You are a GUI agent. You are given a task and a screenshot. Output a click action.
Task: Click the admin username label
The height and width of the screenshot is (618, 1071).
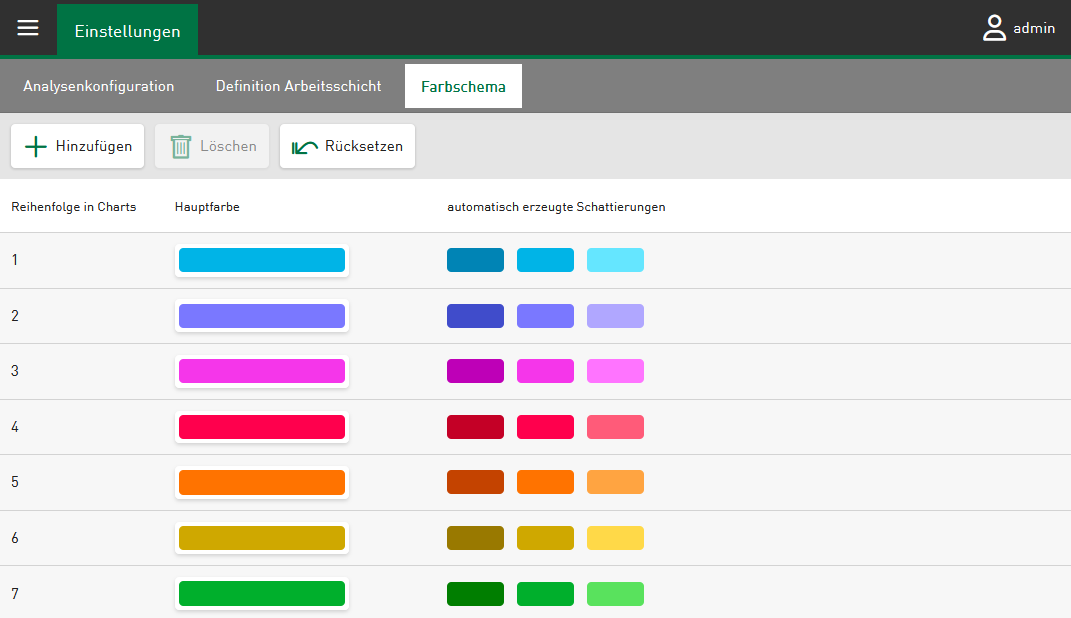[x=1034, y=29]
